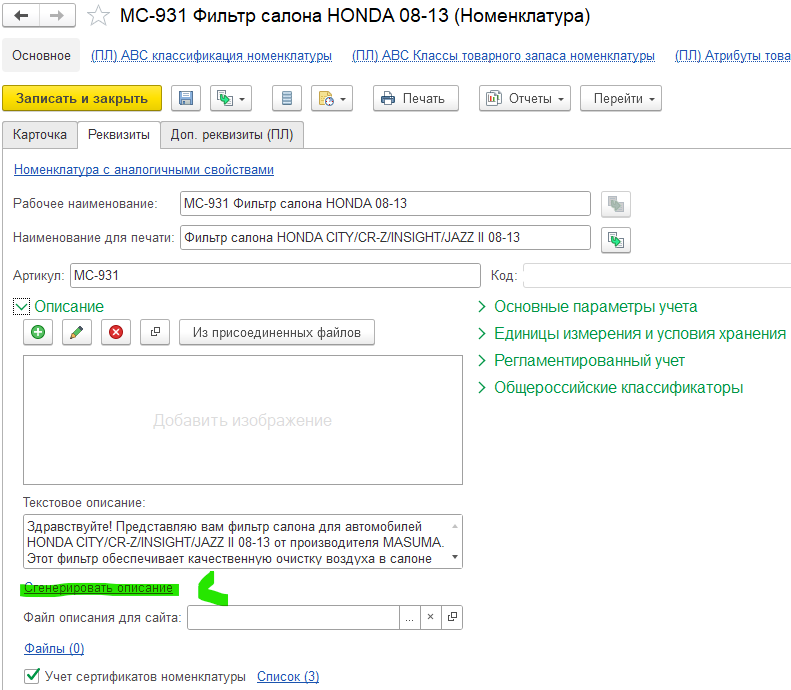This screenshot has width=791, height=690.
Task: Open (ПЛ) АВС классификация номенклатуры link
Action: [x=211, y=55]
